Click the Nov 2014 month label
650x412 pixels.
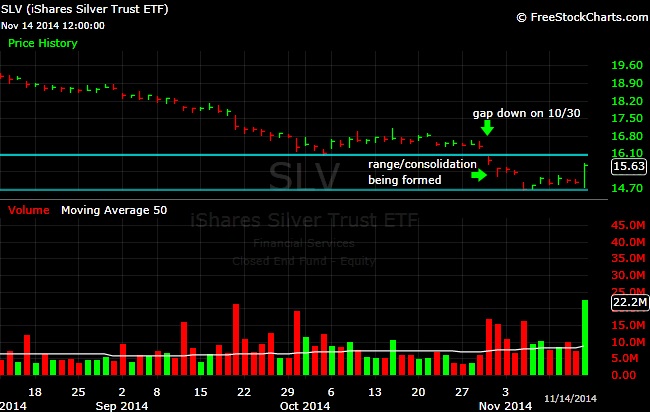(x=505, y=406)
